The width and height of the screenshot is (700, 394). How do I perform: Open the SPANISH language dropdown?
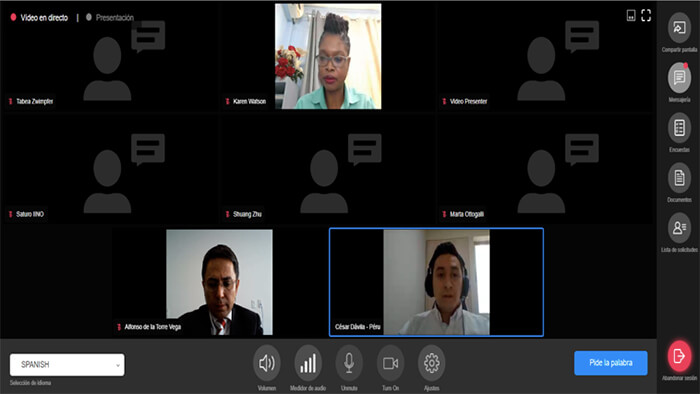67,365
